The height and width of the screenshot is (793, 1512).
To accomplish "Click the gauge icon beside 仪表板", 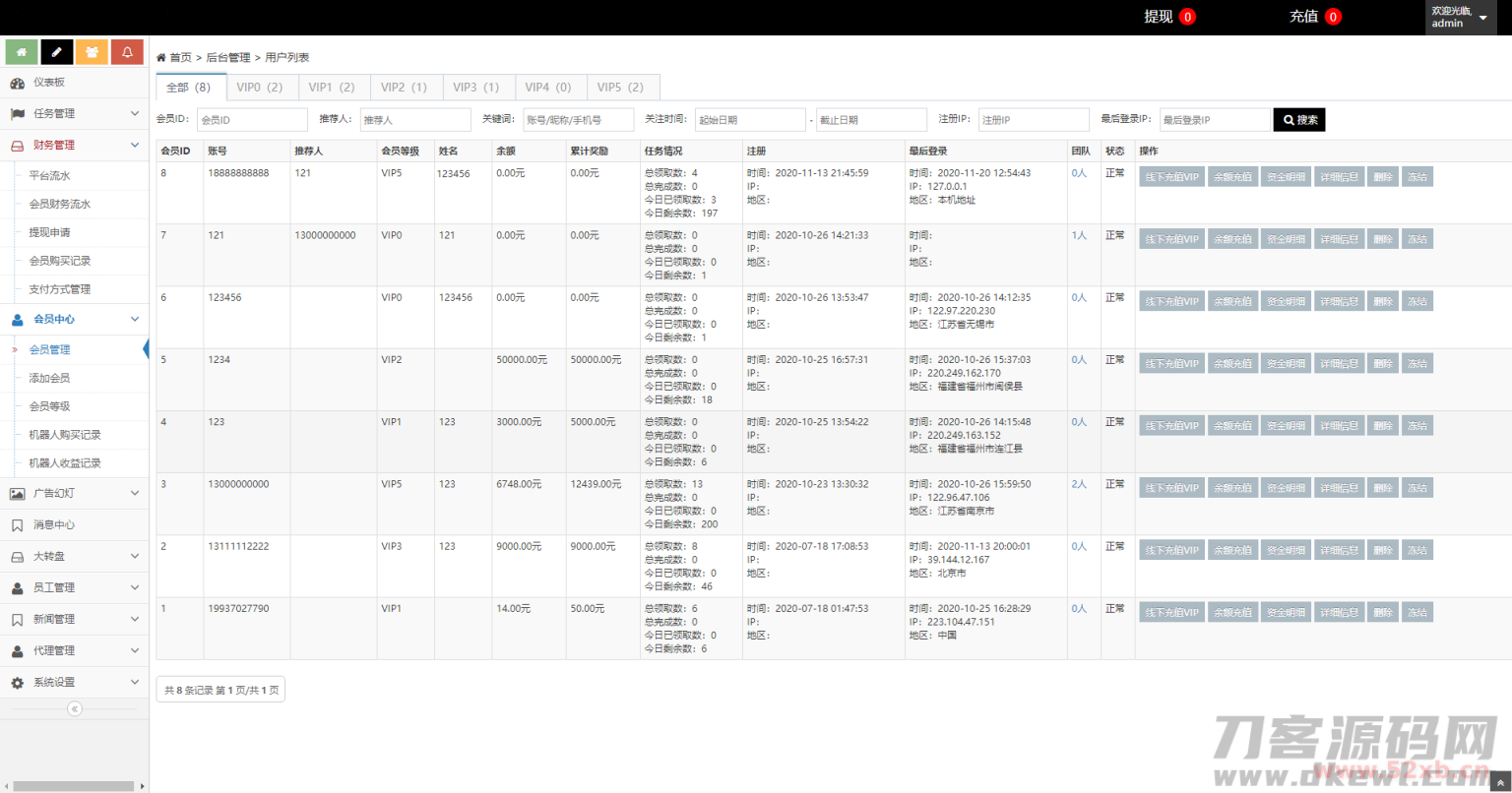I will 19,84.
